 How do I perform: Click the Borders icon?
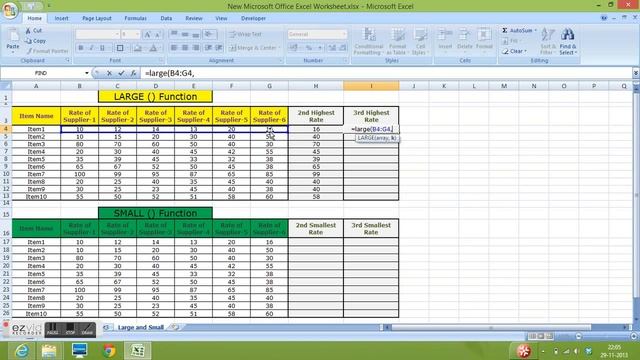pyautogui.click(x=120, y=48)
